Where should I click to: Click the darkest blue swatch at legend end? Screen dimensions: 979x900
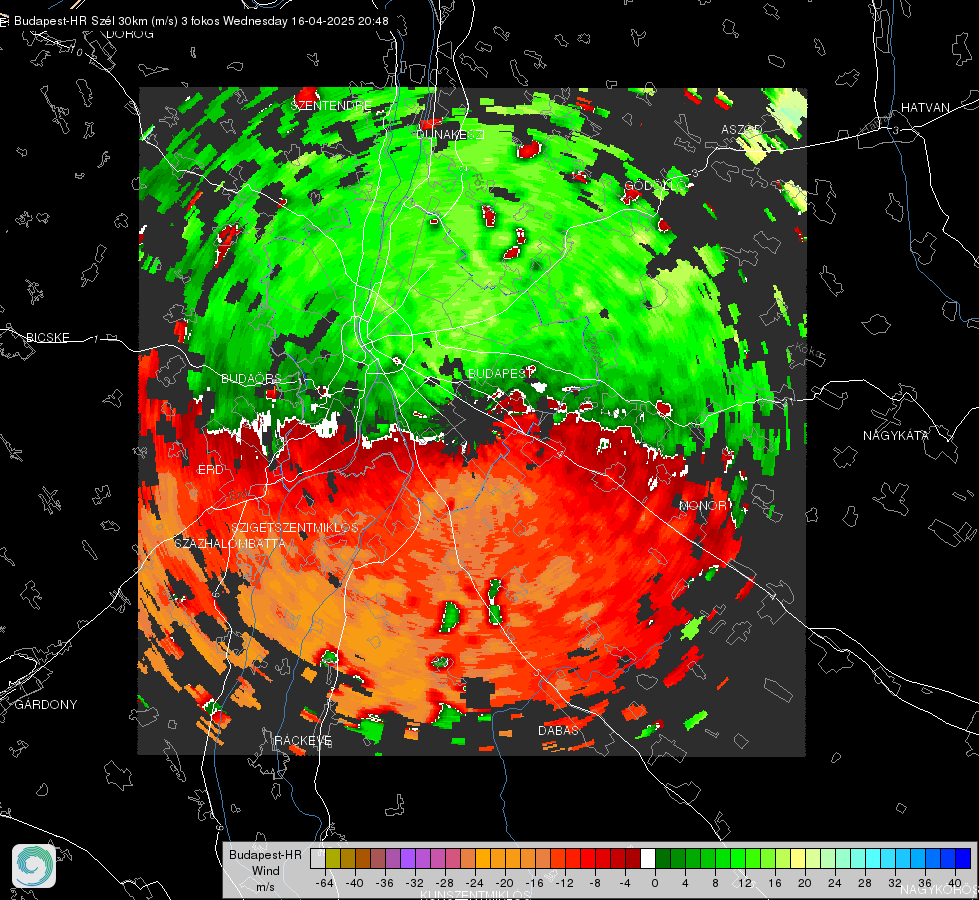point(963,859)
